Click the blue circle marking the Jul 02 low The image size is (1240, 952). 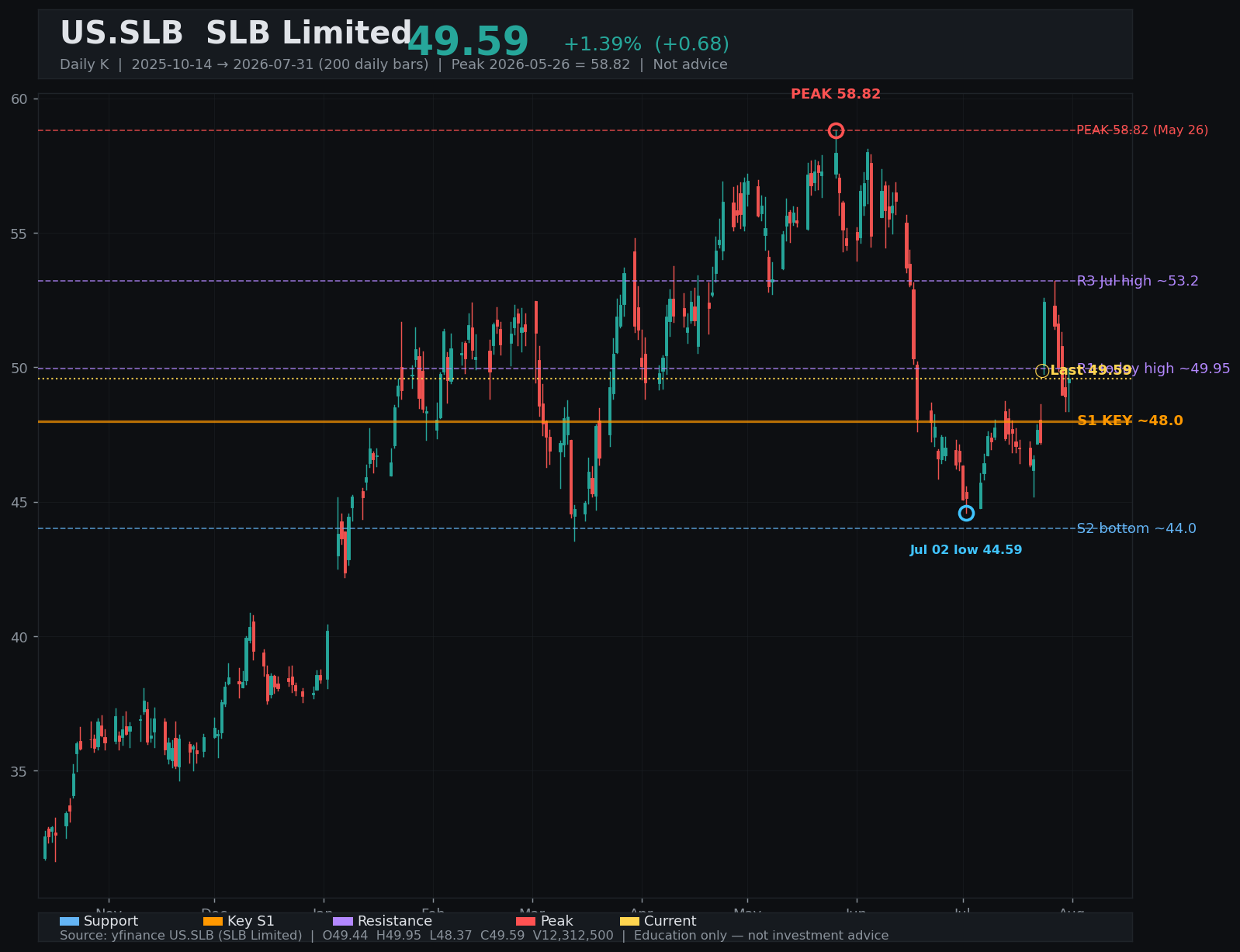[x=966, y=513]
